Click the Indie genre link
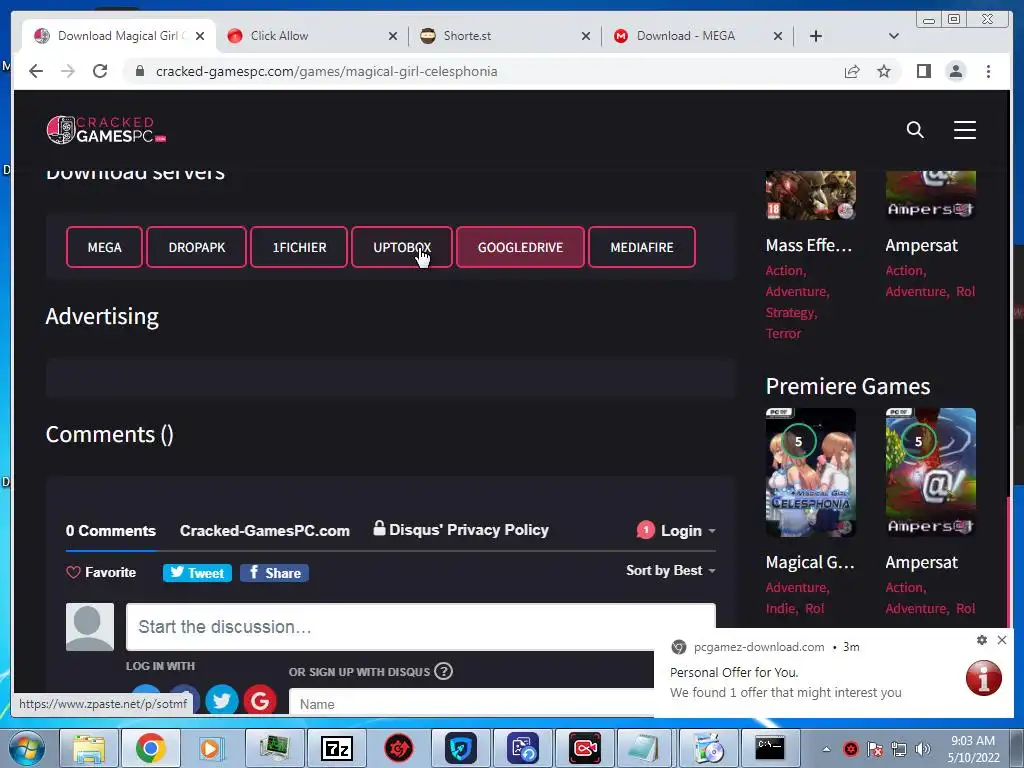This screenshot has width=1024, height=768. (780, 609)
